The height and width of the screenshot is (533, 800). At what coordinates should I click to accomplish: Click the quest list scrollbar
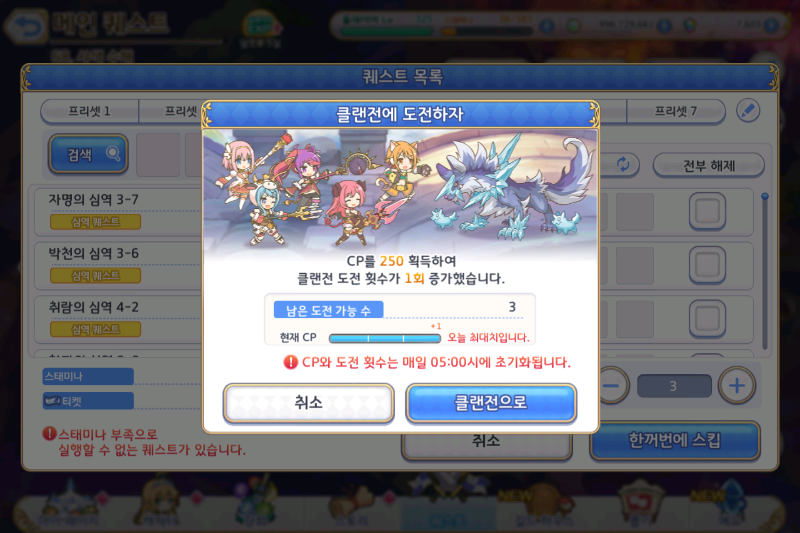click(x=764, y=271)
